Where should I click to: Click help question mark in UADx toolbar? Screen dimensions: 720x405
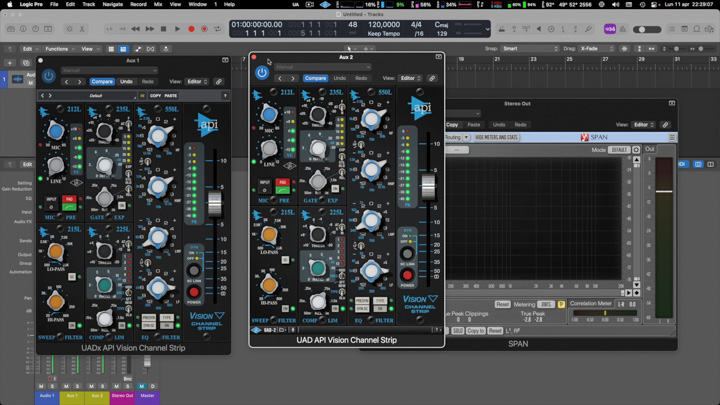[225, 96]
